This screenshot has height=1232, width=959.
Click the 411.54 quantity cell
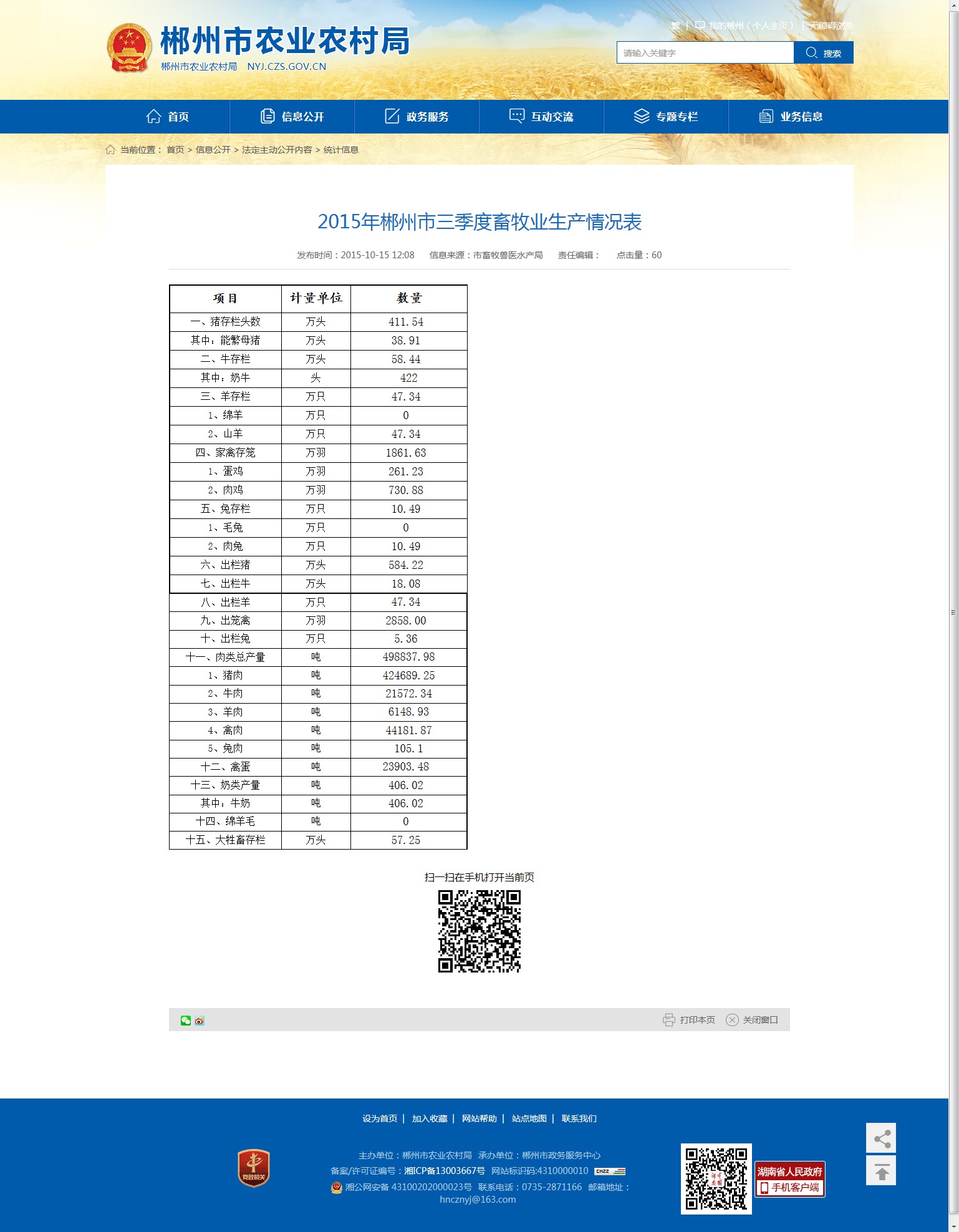click(408, 322)
